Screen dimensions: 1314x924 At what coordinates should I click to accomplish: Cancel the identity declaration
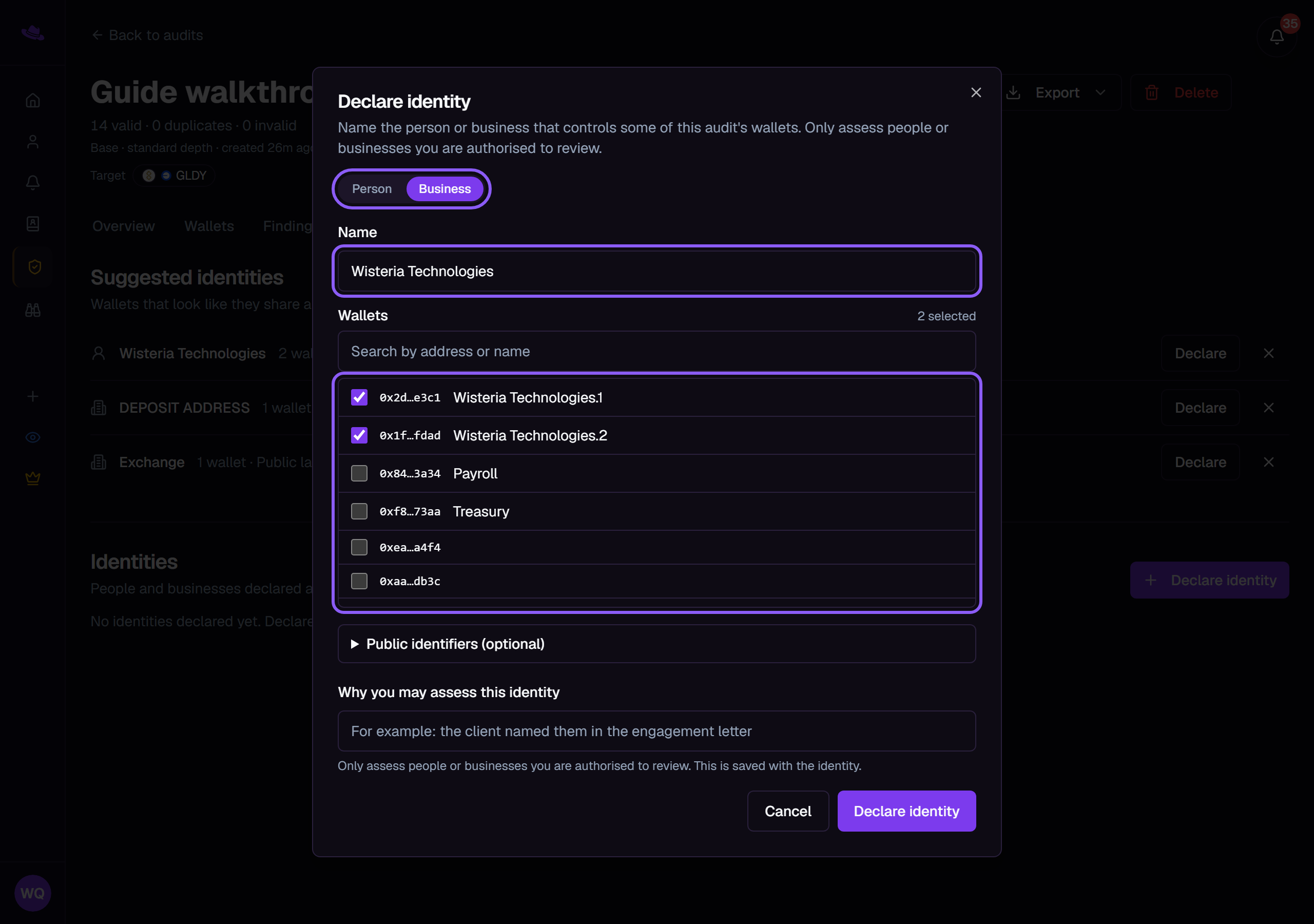click(x=787, y=811)
